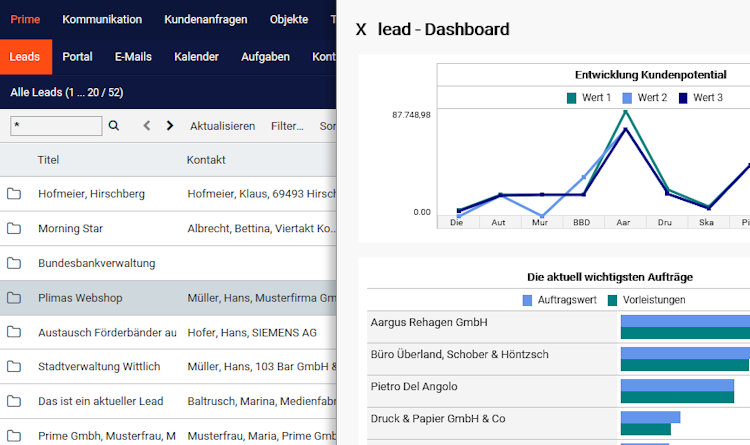The height and width of the screenshot is (445, 750).
Task: Toggle Wert 3 series in chart legend
Action: point(700,98)
